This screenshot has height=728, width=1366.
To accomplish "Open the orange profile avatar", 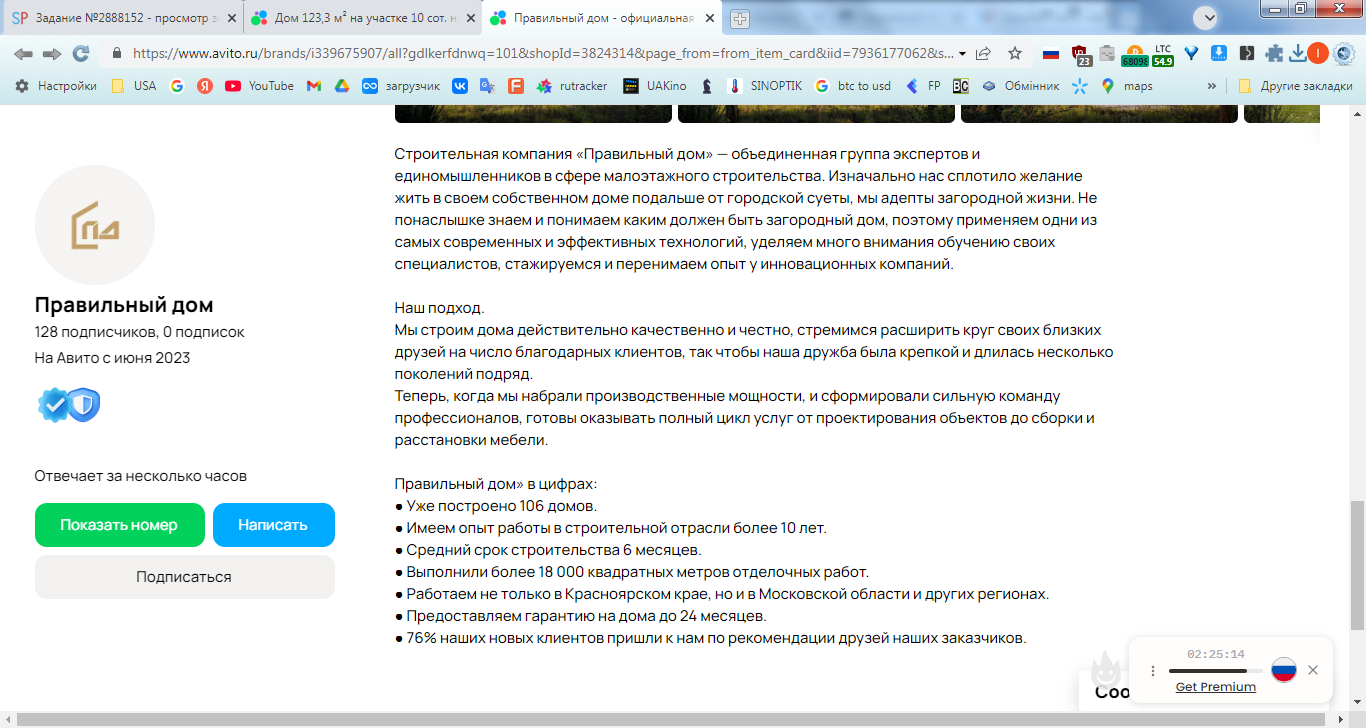I will coord(1318,54).
